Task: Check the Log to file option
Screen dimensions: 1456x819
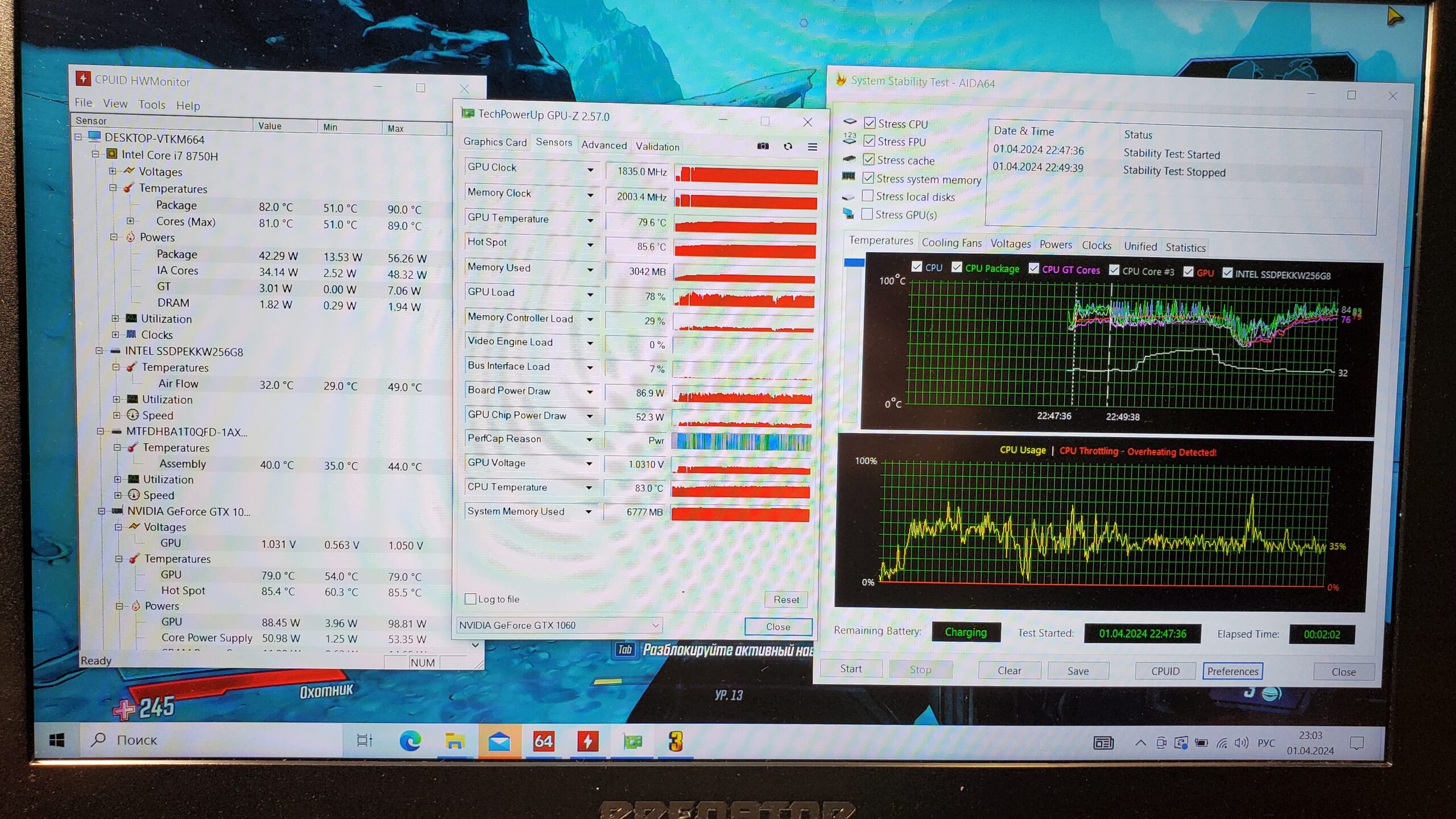Action: pos(470,598)
